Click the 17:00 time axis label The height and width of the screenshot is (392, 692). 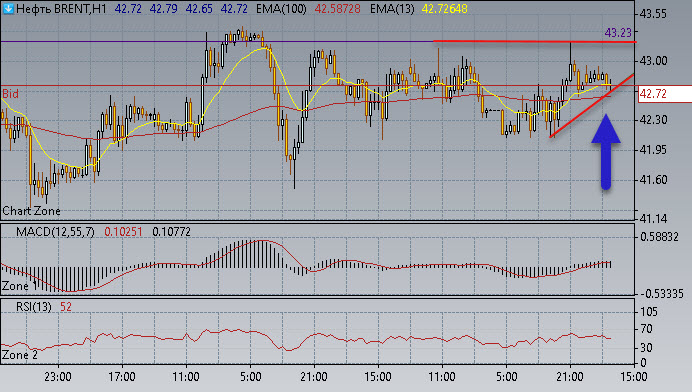[122, 377]
